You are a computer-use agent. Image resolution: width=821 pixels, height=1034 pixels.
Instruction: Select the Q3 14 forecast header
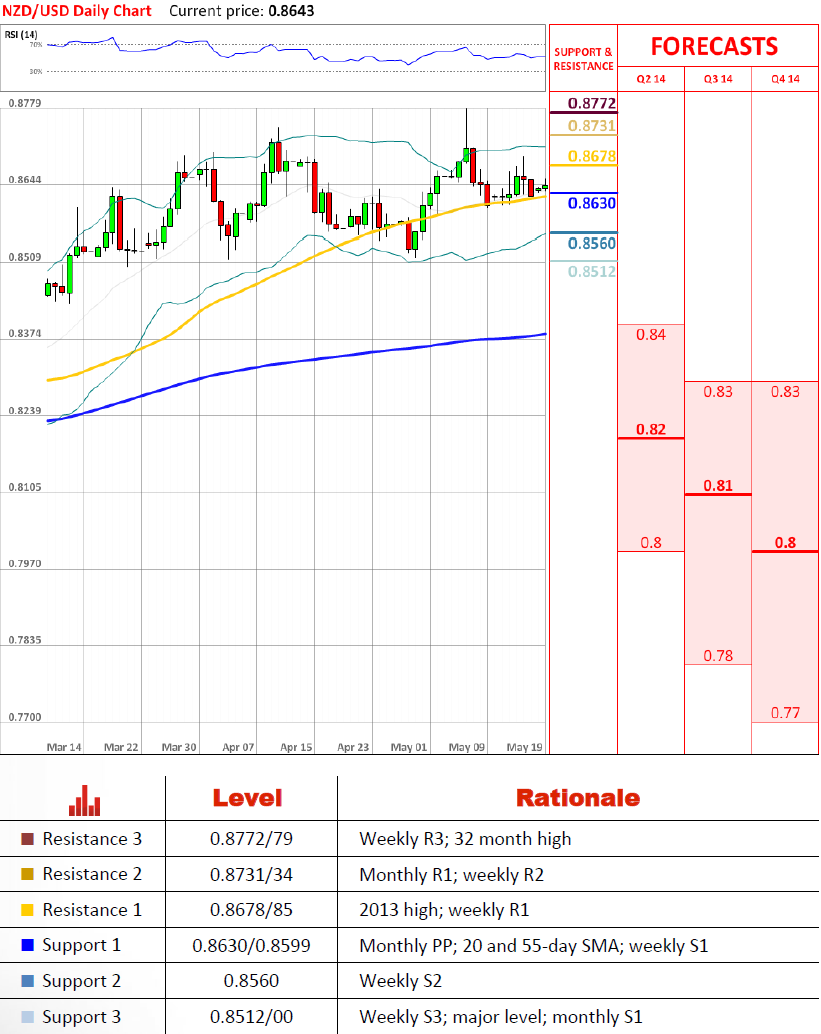click(718, 79)
